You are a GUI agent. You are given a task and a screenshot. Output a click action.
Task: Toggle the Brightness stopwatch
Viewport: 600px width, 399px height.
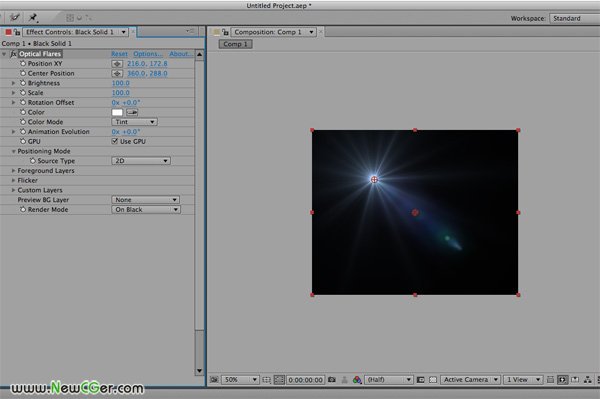pos(23,83)
